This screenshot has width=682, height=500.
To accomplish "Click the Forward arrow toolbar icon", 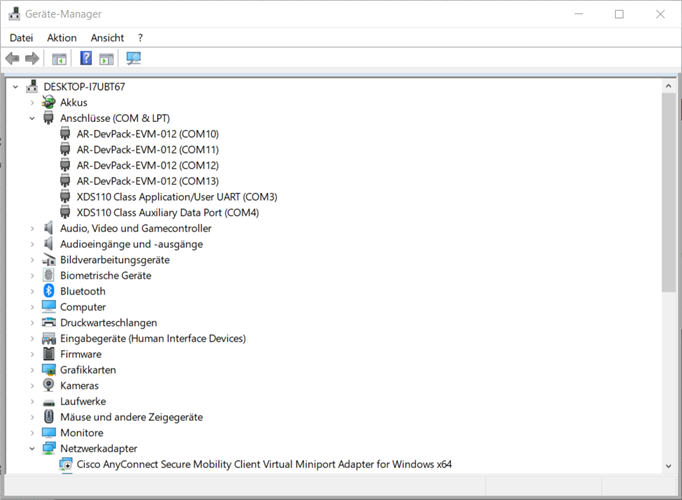I will tap(32, 58).
